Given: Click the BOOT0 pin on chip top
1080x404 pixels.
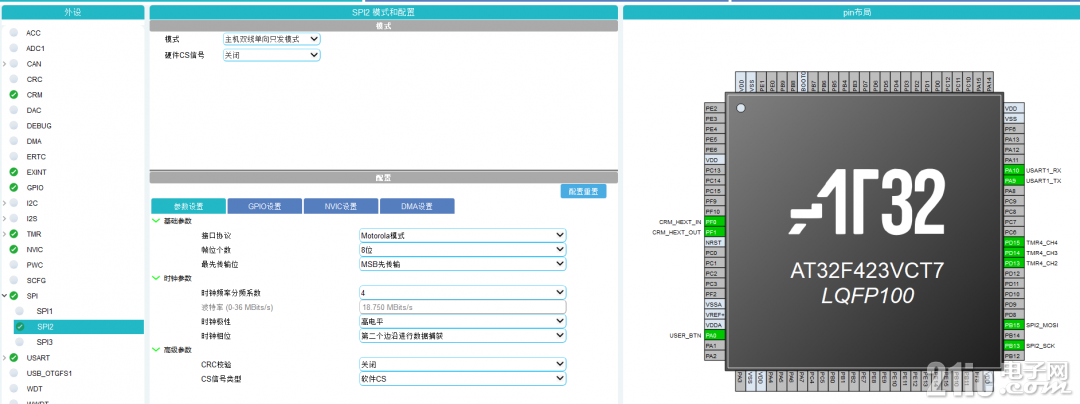Looking at the screenshot, I should (802, 82).
